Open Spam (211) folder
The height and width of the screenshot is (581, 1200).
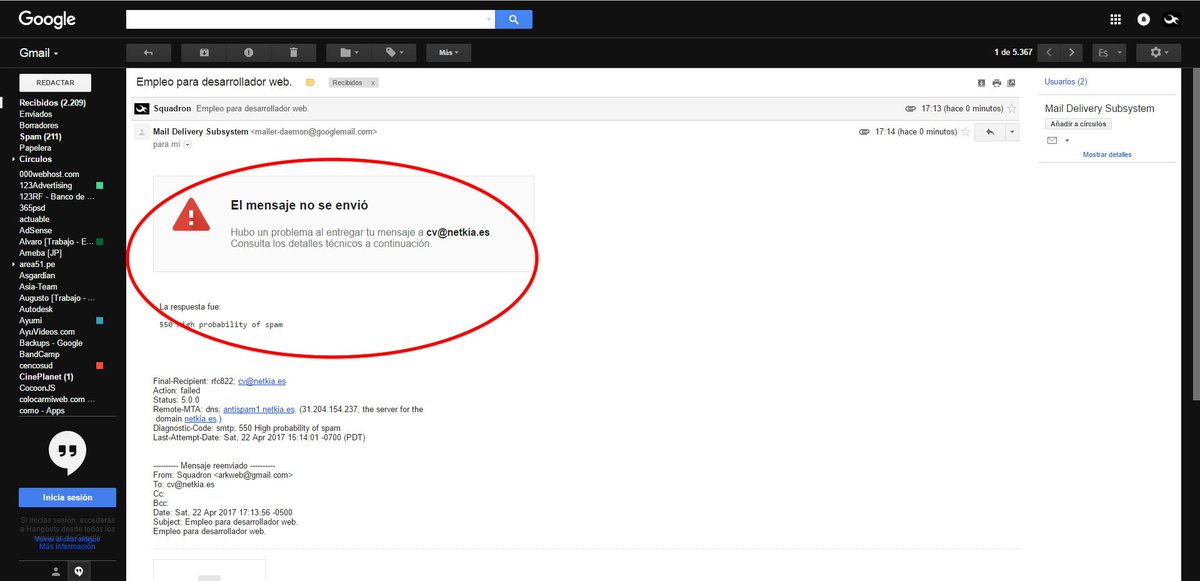(x=40, y=137)
